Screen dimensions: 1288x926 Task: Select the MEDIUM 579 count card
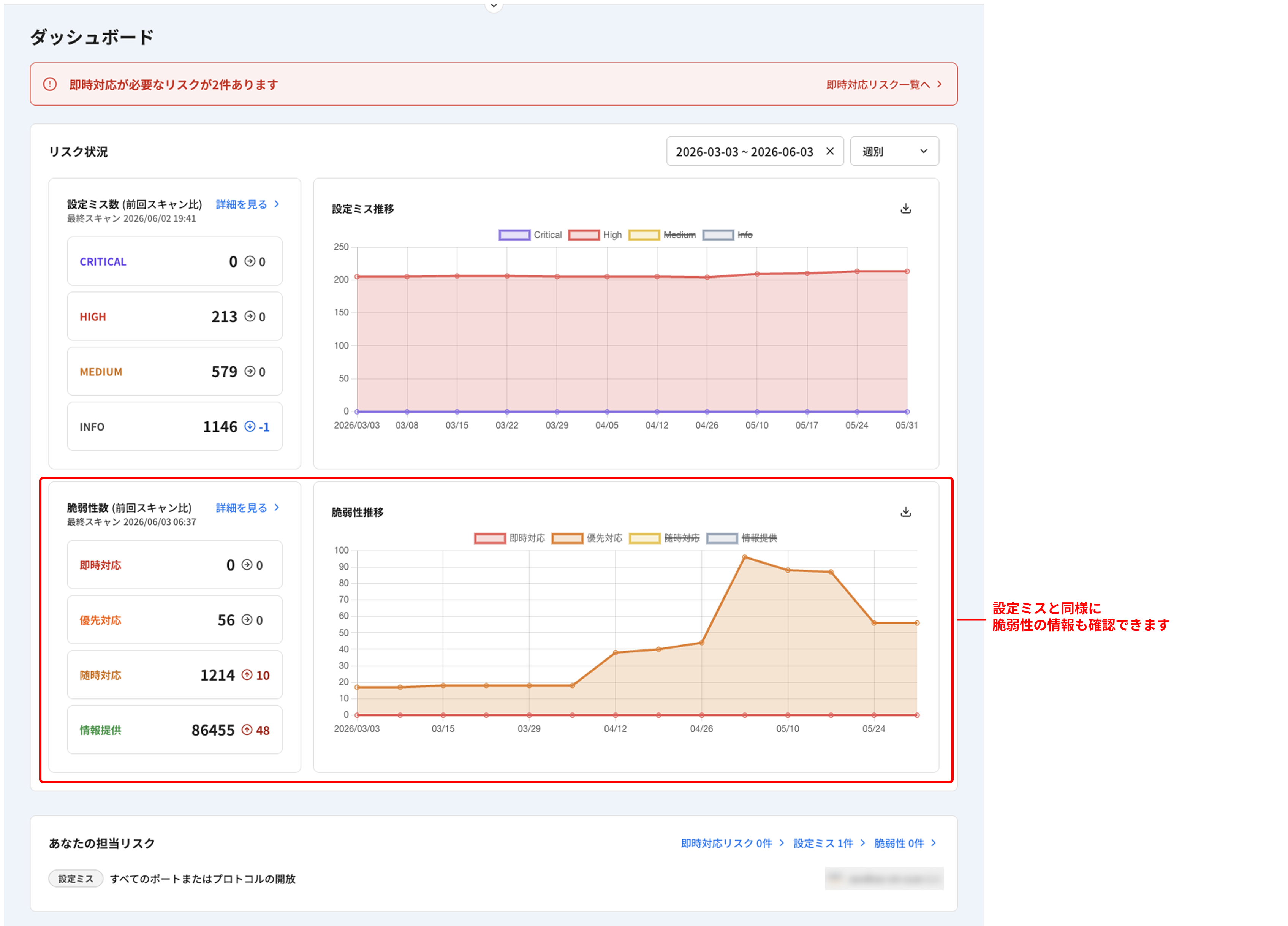[x=175, y=372]
